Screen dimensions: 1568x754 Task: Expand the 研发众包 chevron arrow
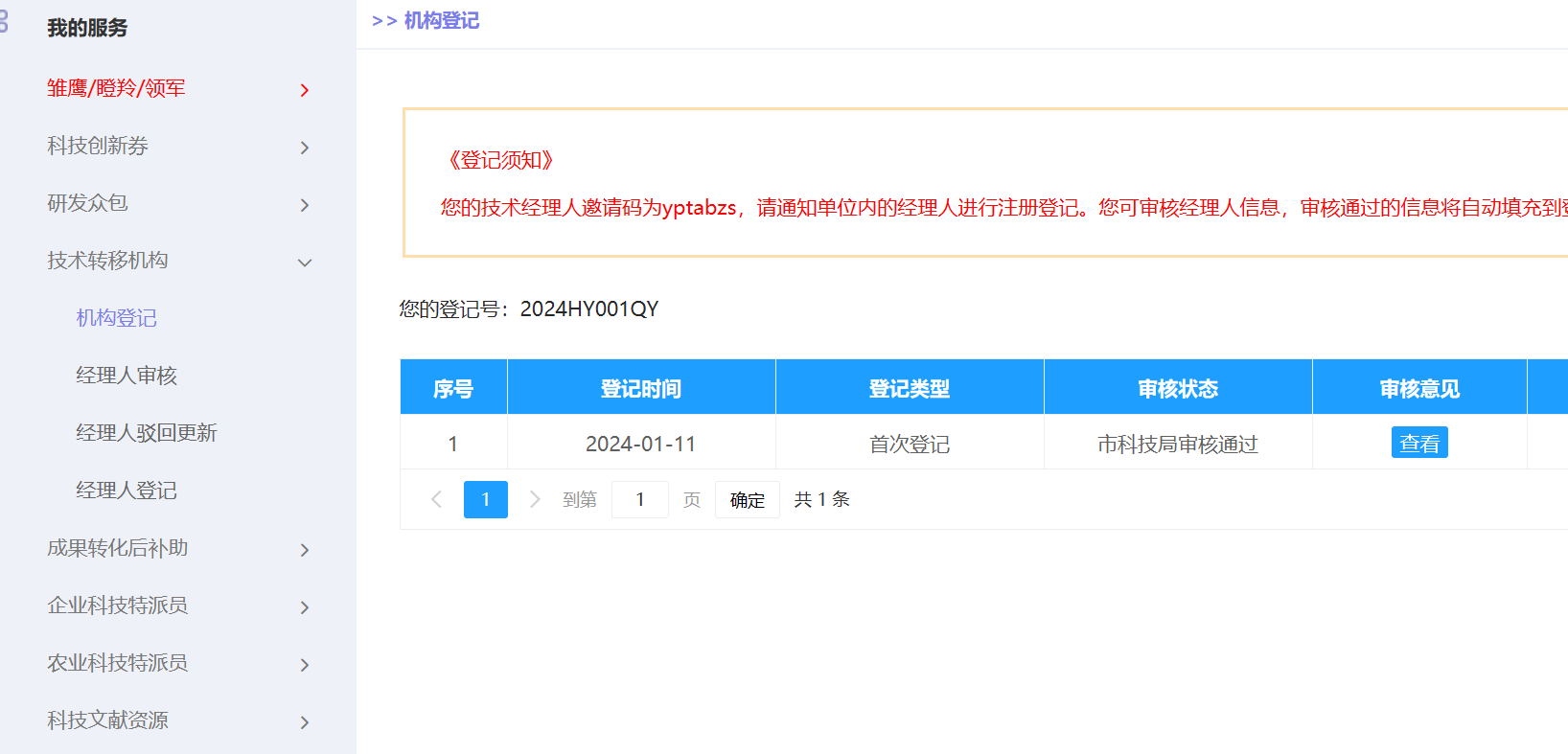(305, 205)
